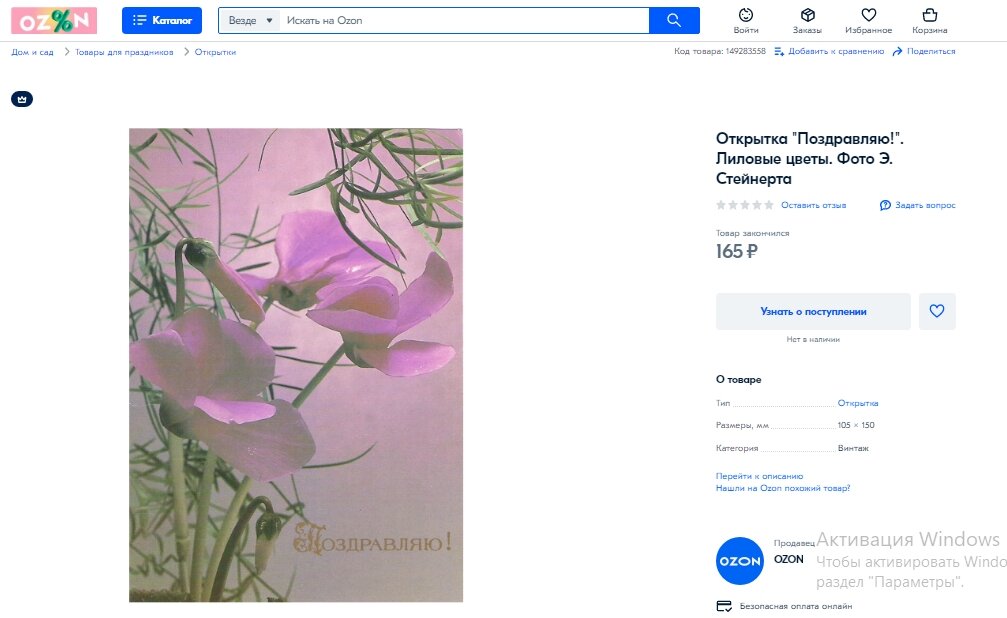Click the magnifier search button
This screenshot has height=618, width=1007.
[674, 21]
